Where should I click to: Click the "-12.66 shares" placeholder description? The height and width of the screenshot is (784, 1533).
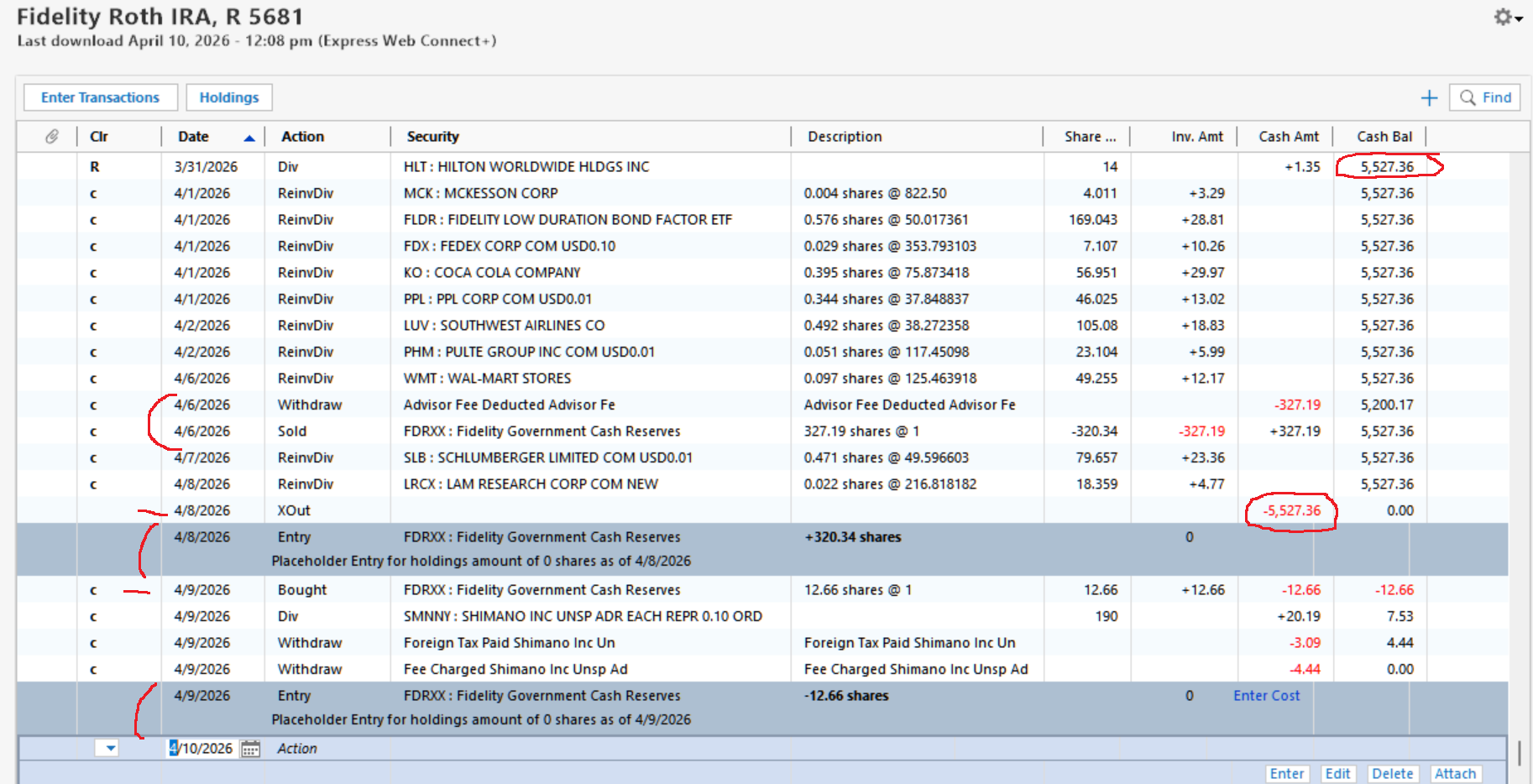pos(846,695)
